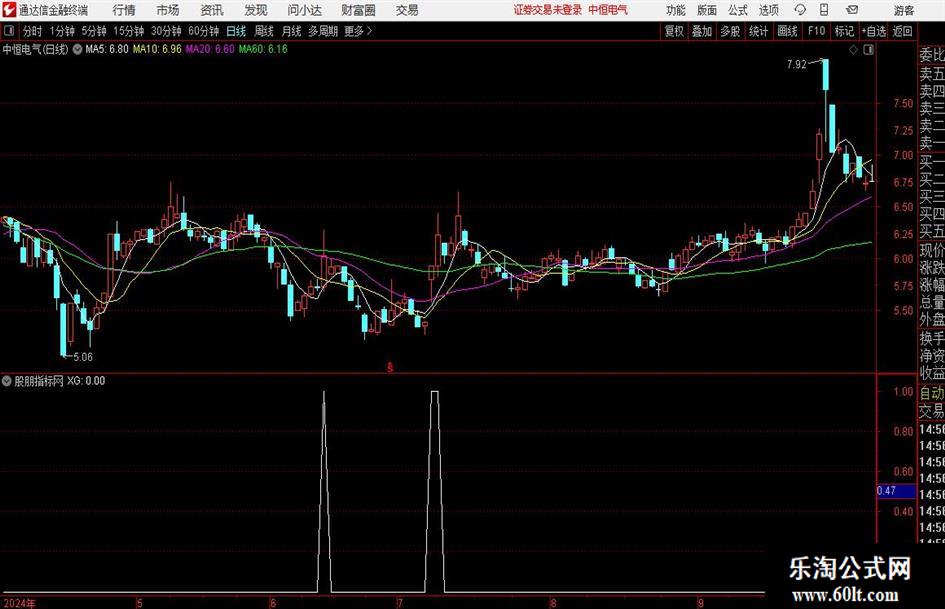Click the MA10: 6.96 label
Viewport: 945px width, 609px height.
click(157, 49)
